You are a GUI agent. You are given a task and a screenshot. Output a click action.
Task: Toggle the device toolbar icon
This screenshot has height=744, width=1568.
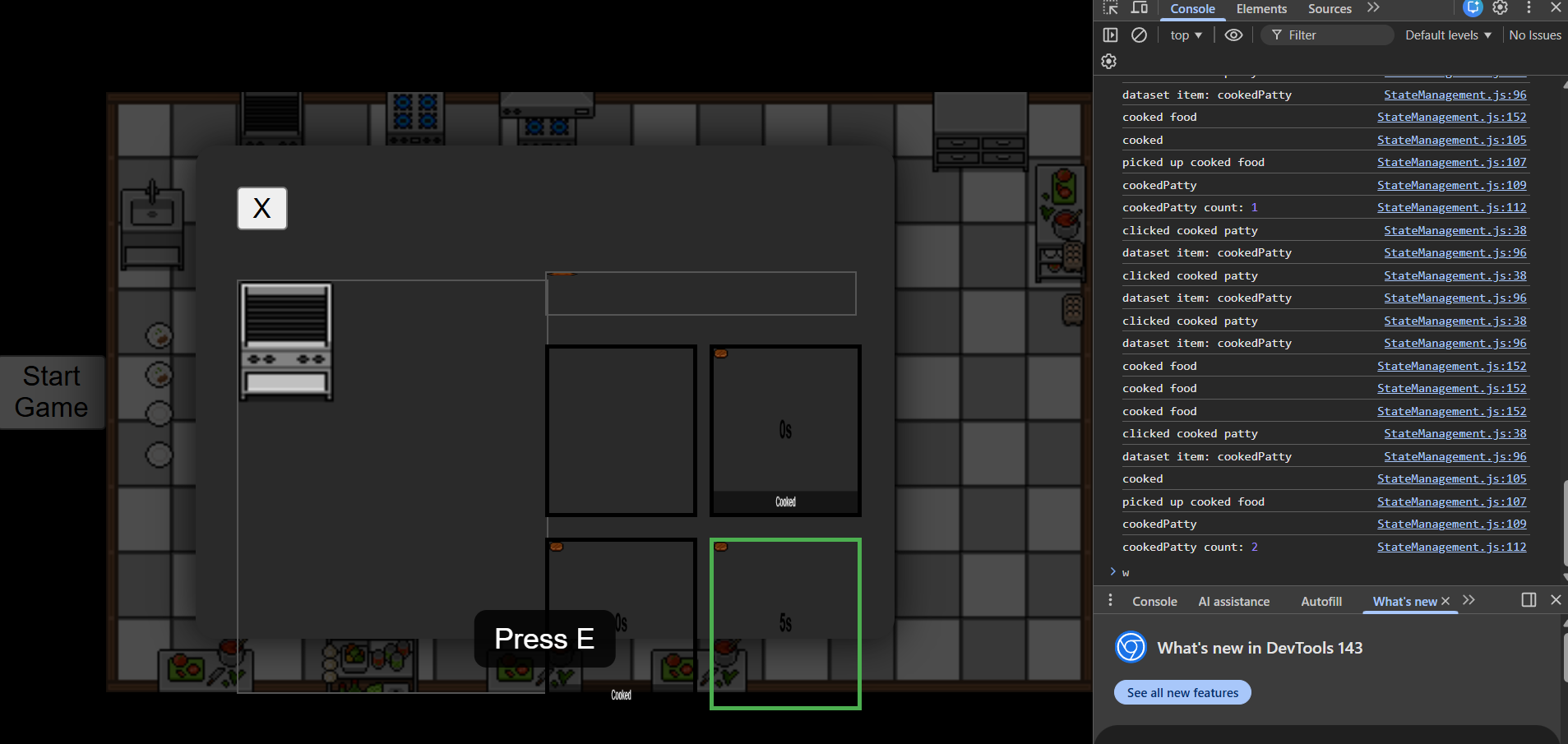(1140, 8)
